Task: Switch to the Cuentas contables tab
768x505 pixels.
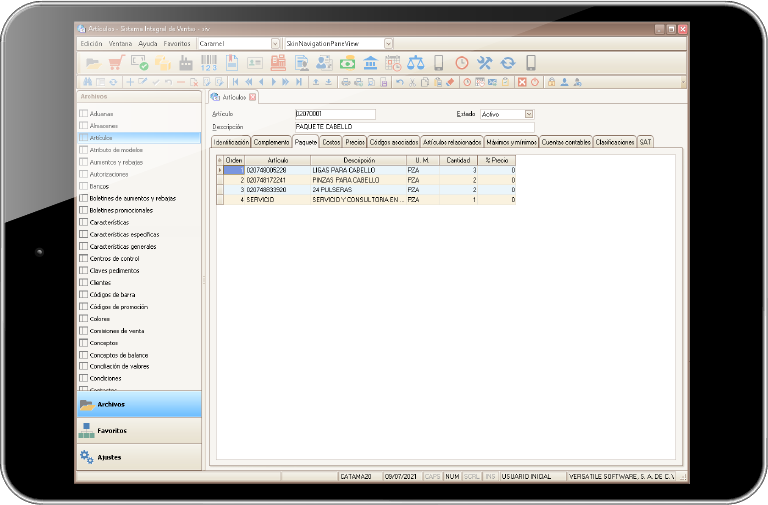Action: click(566, 142)
